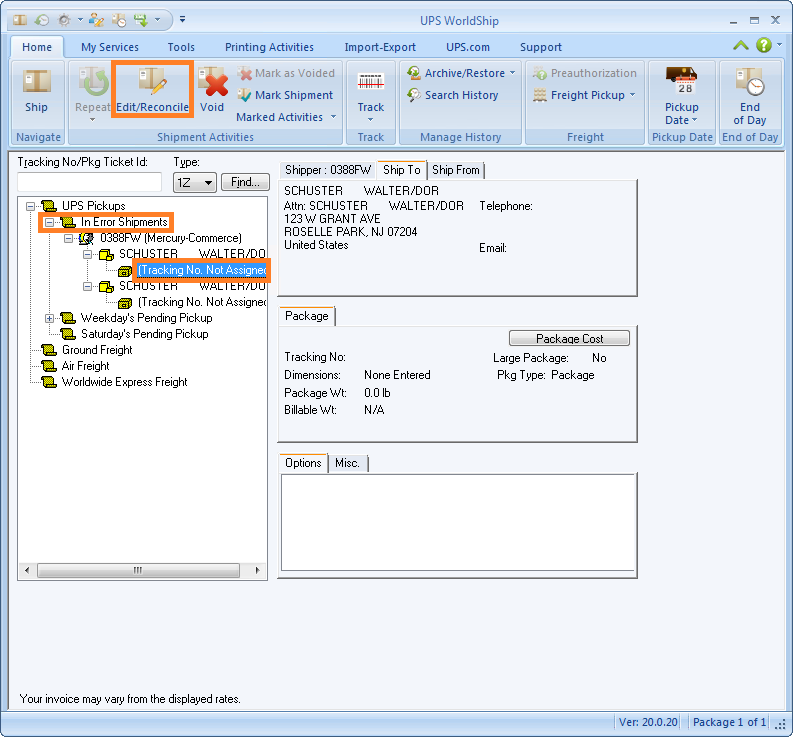
Task: Select second Tracking No. Not Assigned package
Action: tap(202, 302)
